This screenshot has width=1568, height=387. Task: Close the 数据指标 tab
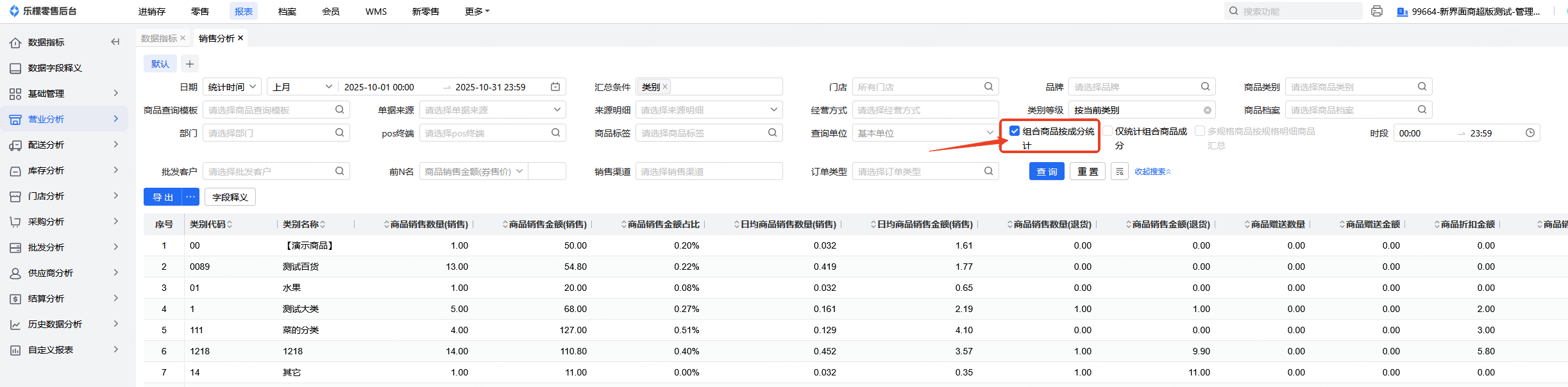point(183,38)
